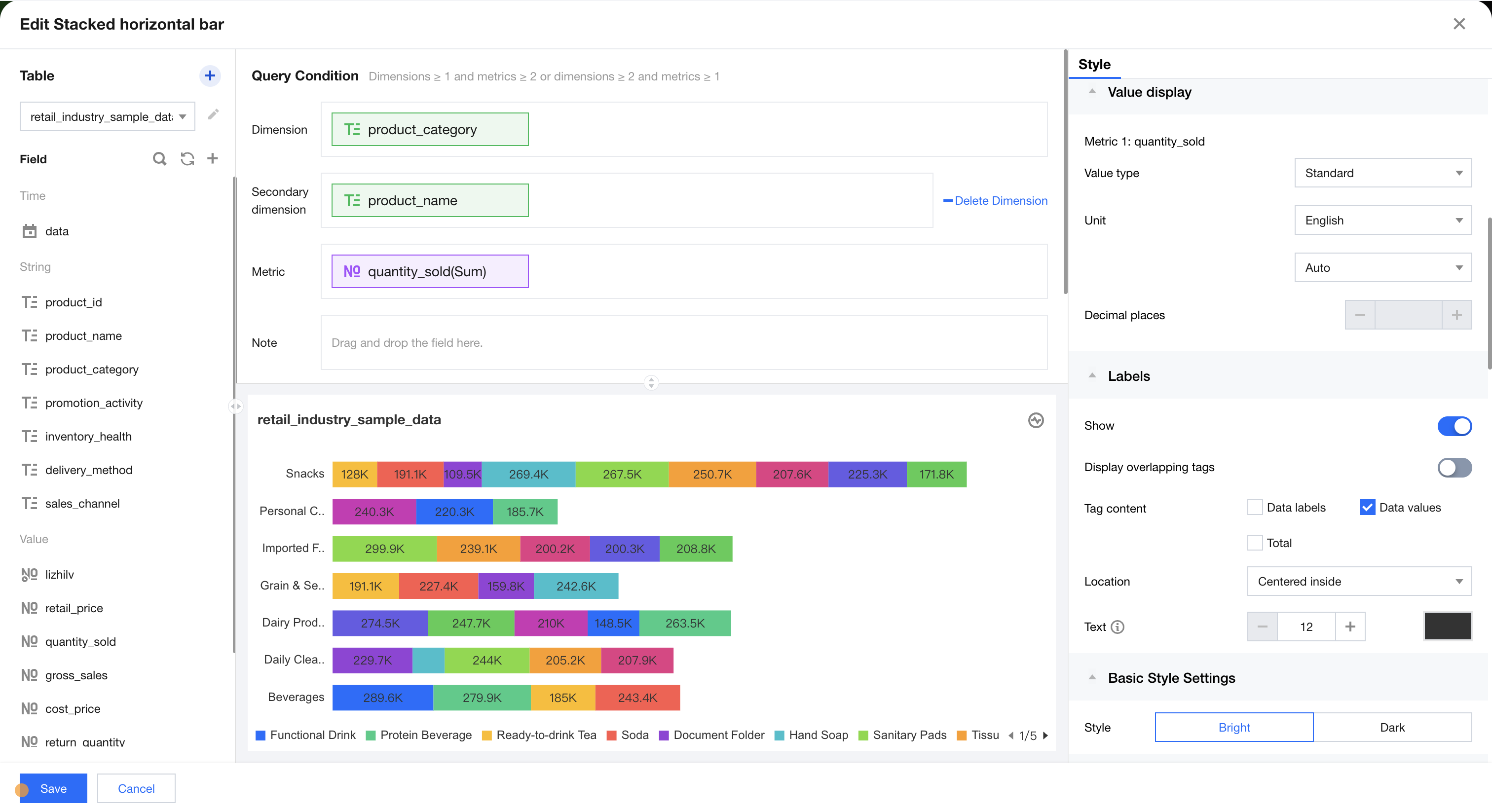
Task: Open the field search magnifier icon
Action: tap(159, 159)
